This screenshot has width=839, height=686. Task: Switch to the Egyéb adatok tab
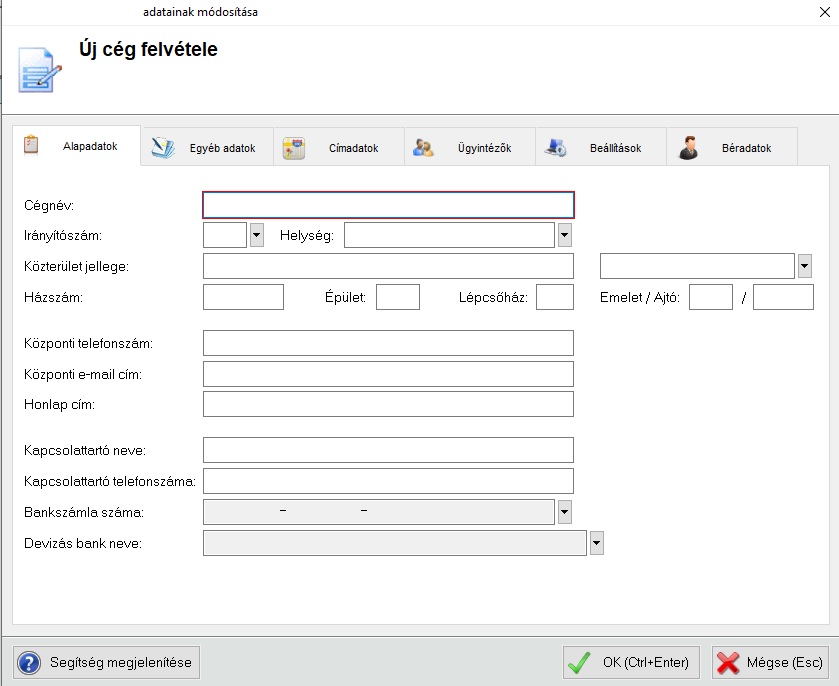221,148
